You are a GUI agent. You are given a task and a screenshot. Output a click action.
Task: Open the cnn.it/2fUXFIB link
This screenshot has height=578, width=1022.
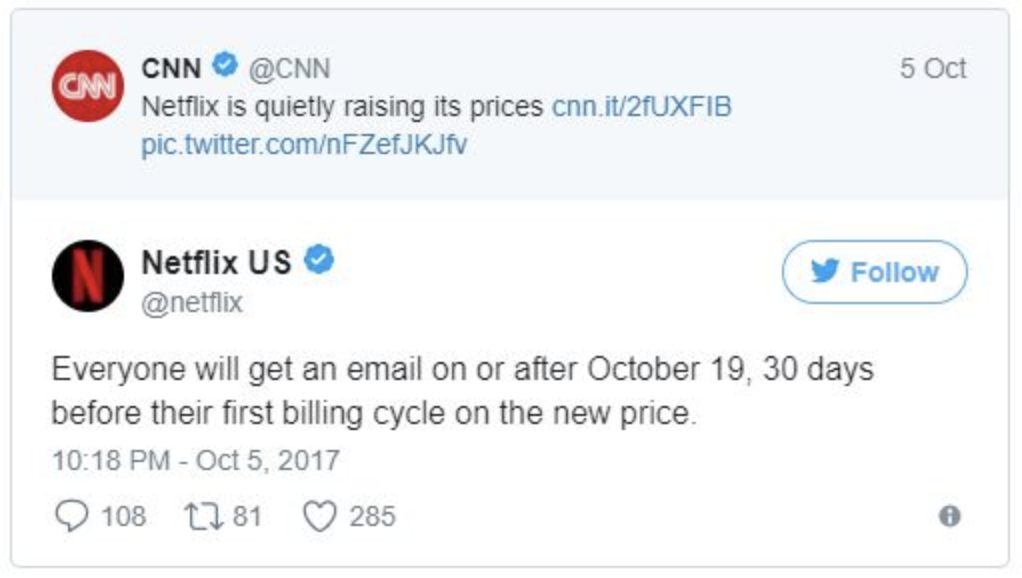coord(642,106)
